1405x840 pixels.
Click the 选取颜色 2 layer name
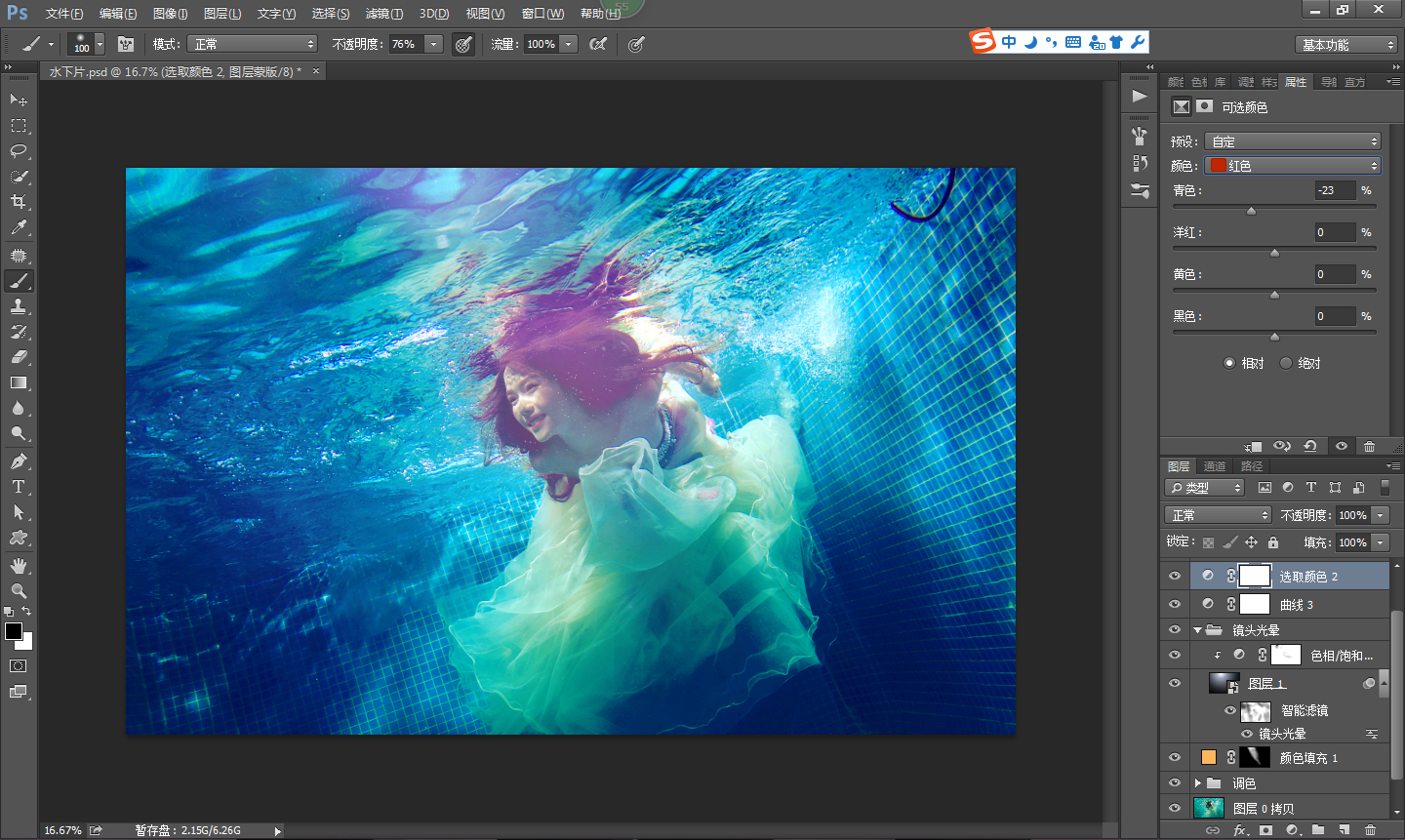1307,577
